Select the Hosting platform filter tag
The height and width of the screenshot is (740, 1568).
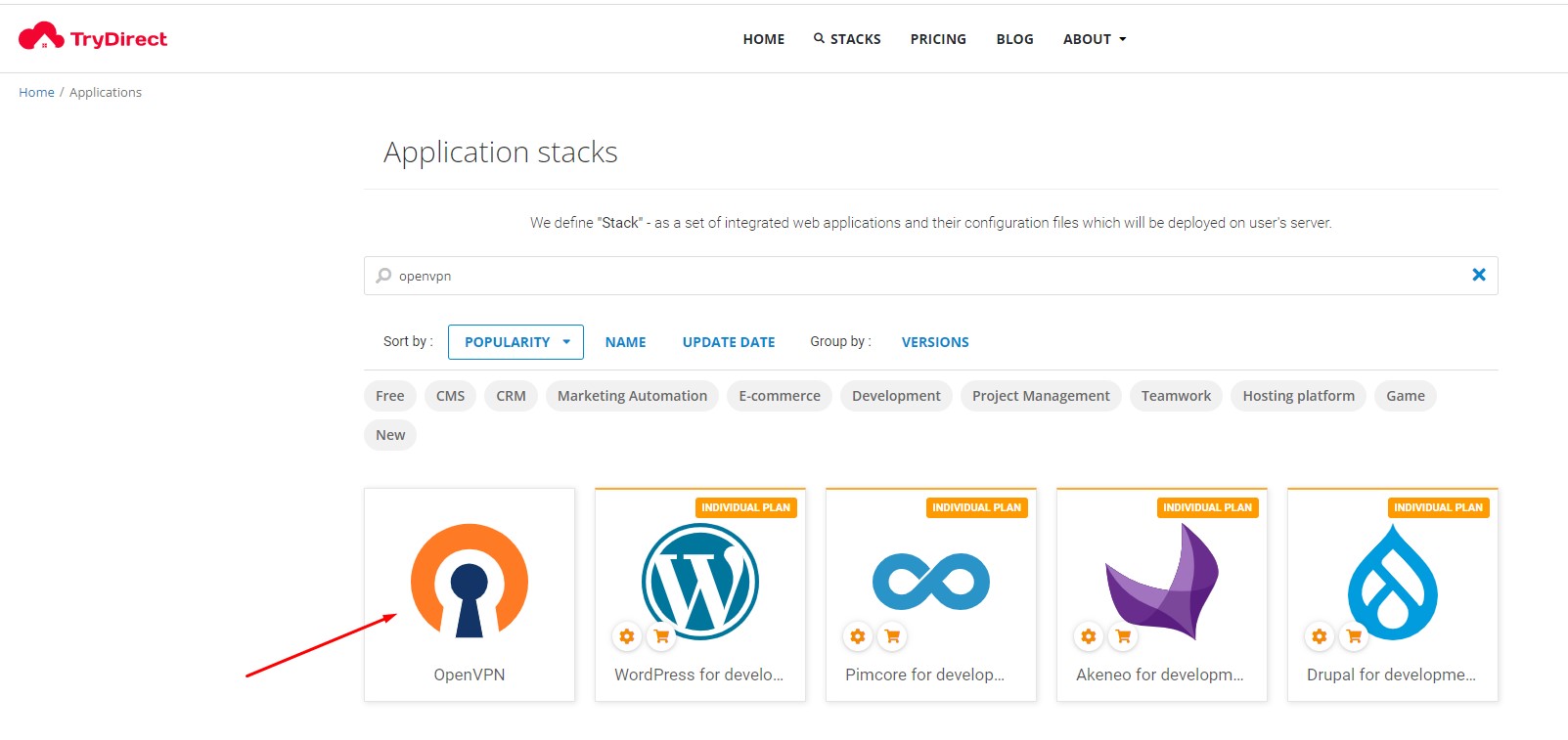tap(1297, 396)
